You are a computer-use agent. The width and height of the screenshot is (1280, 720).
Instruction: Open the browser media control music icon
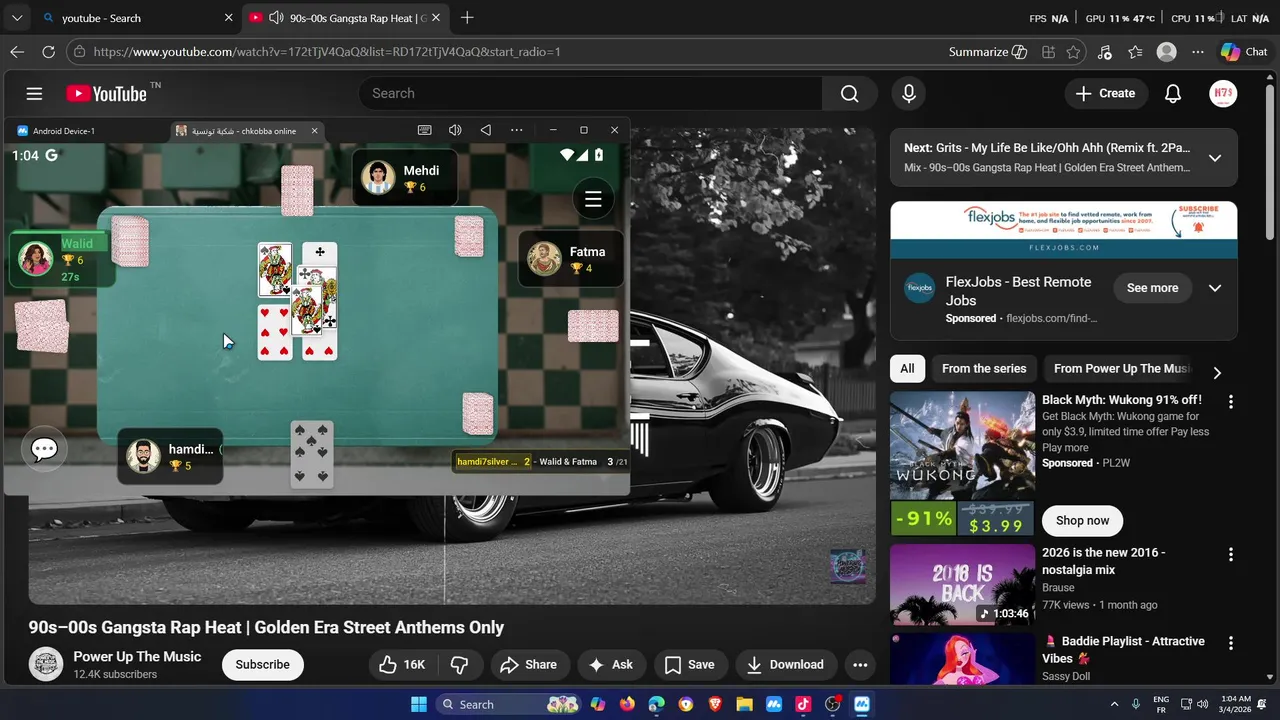1104,52
